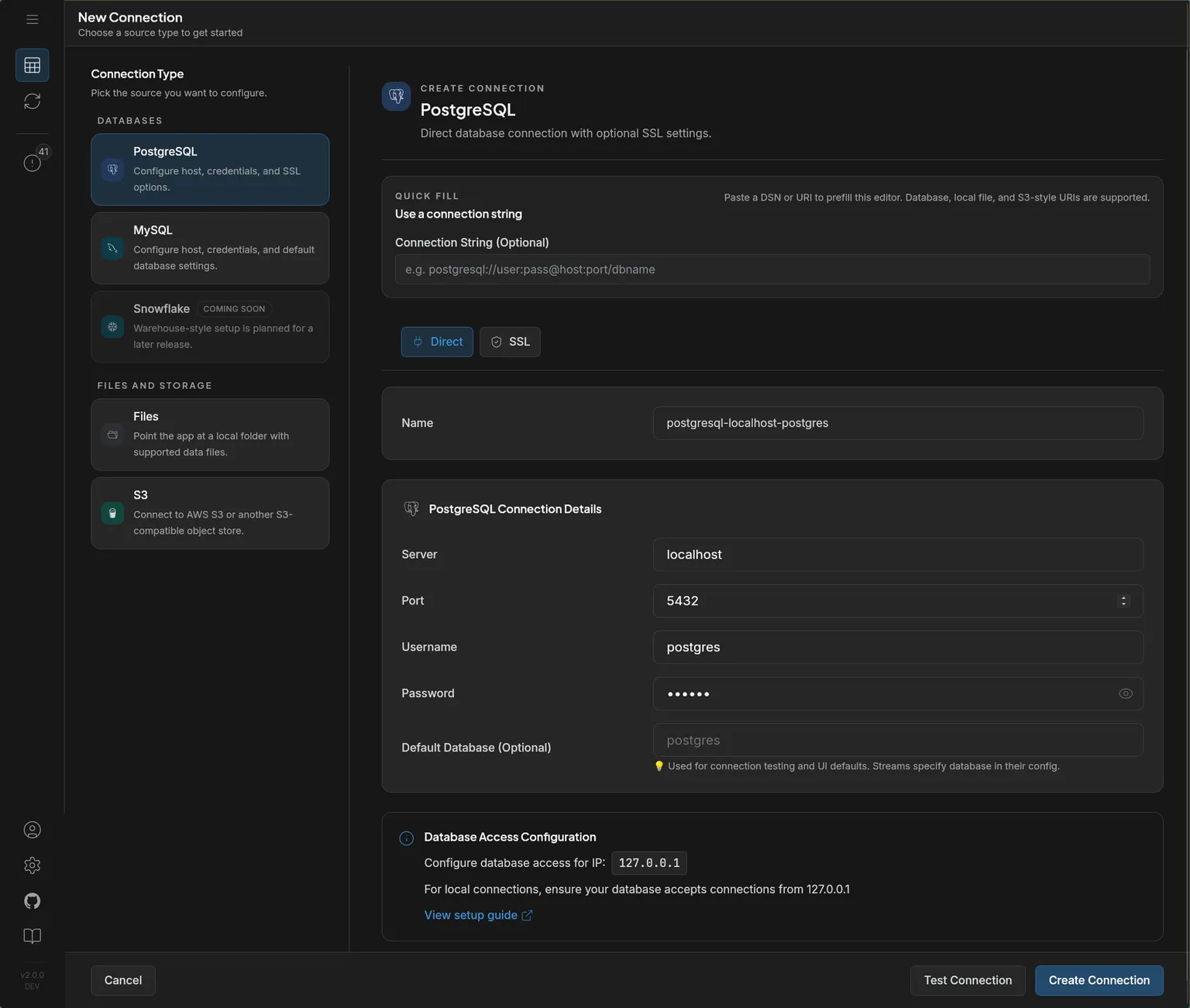Viewport: 1190px width, 1008px height.
Task: Open the settings gear icon
Action: tap(32, 865)
